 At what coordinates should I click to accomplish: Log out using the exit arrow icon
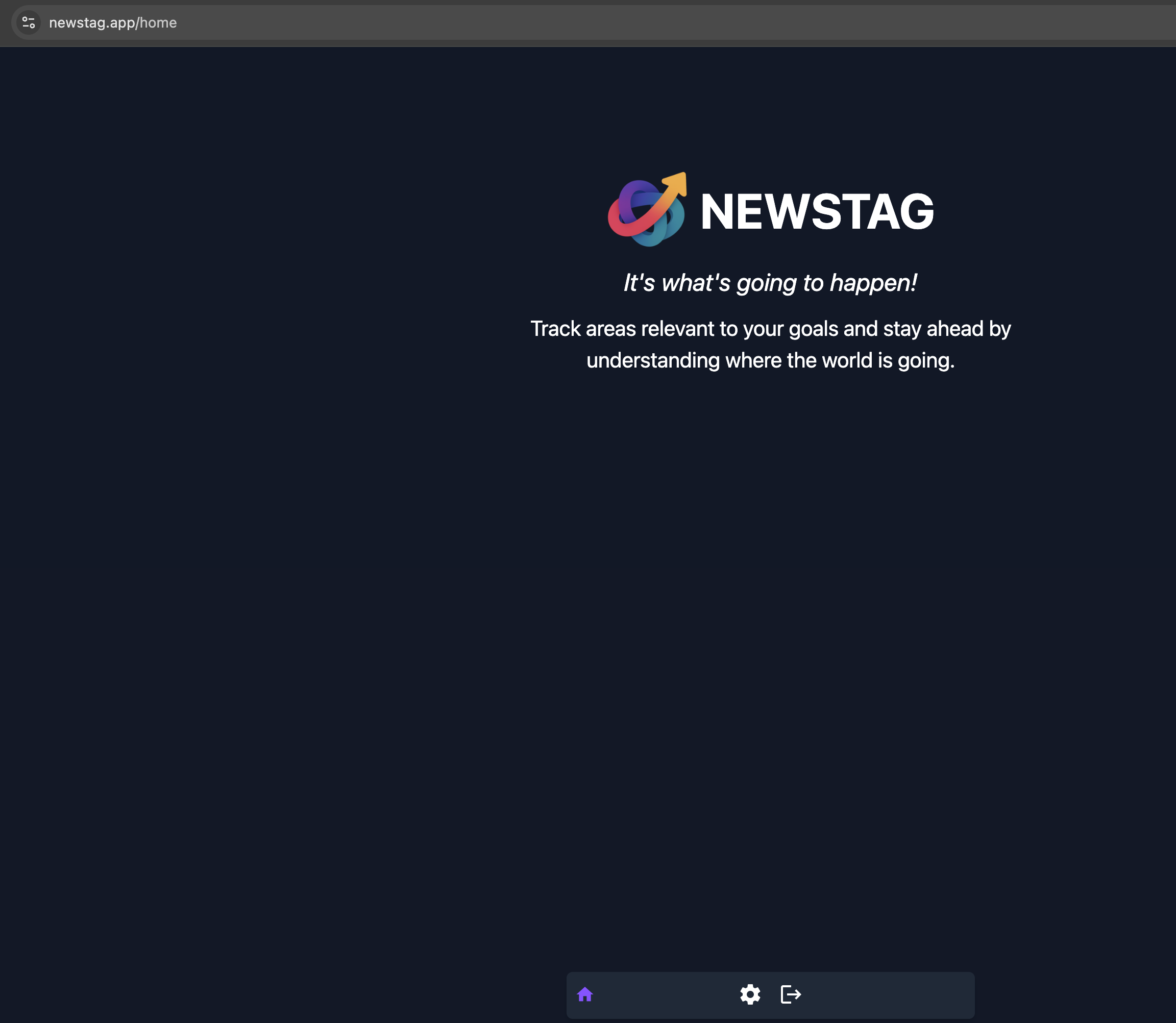(791, 994)
